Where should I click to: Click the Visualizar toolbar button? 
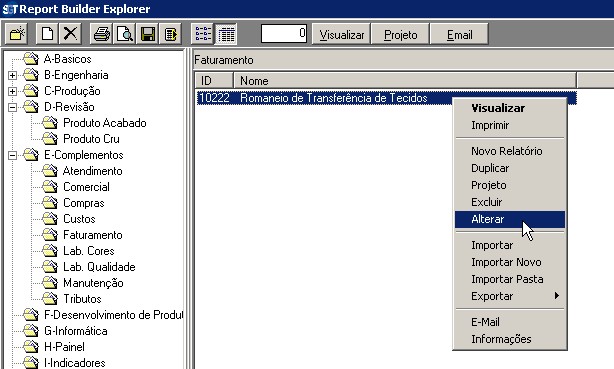(341, 34)
